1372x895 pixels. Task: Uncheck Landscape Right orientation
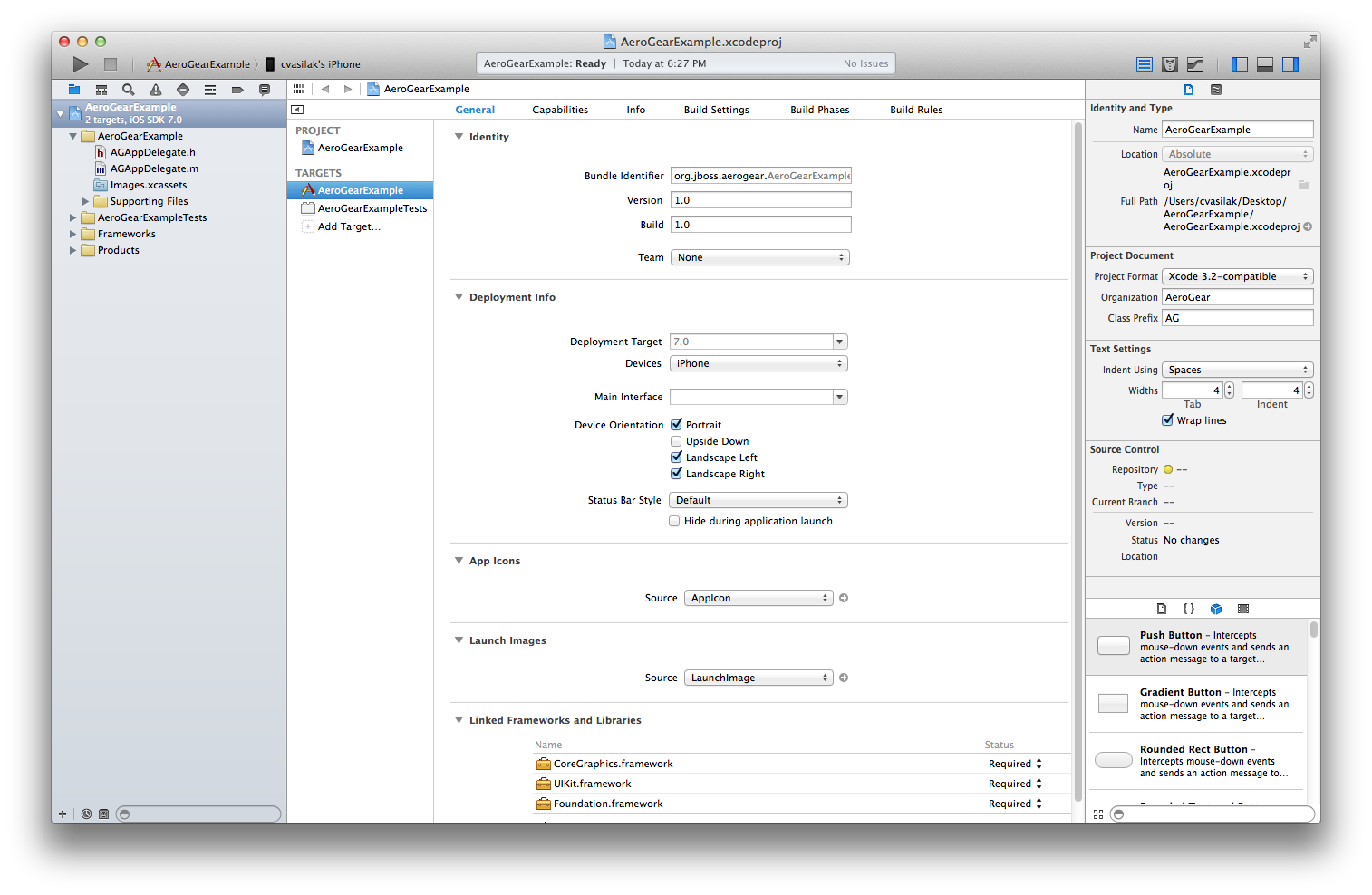676,474
